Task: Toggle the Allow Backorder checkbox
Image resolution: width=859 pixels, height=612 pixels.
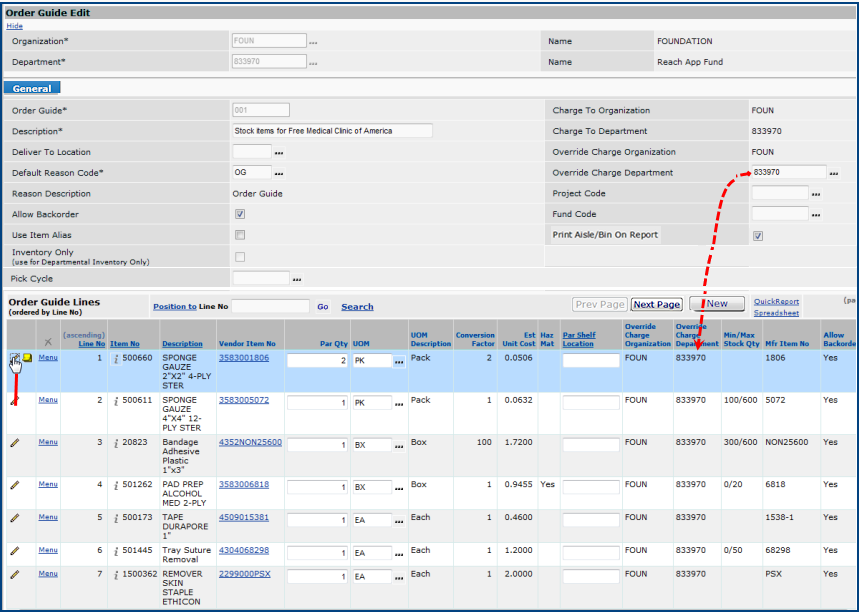Action: coord(239,214)
